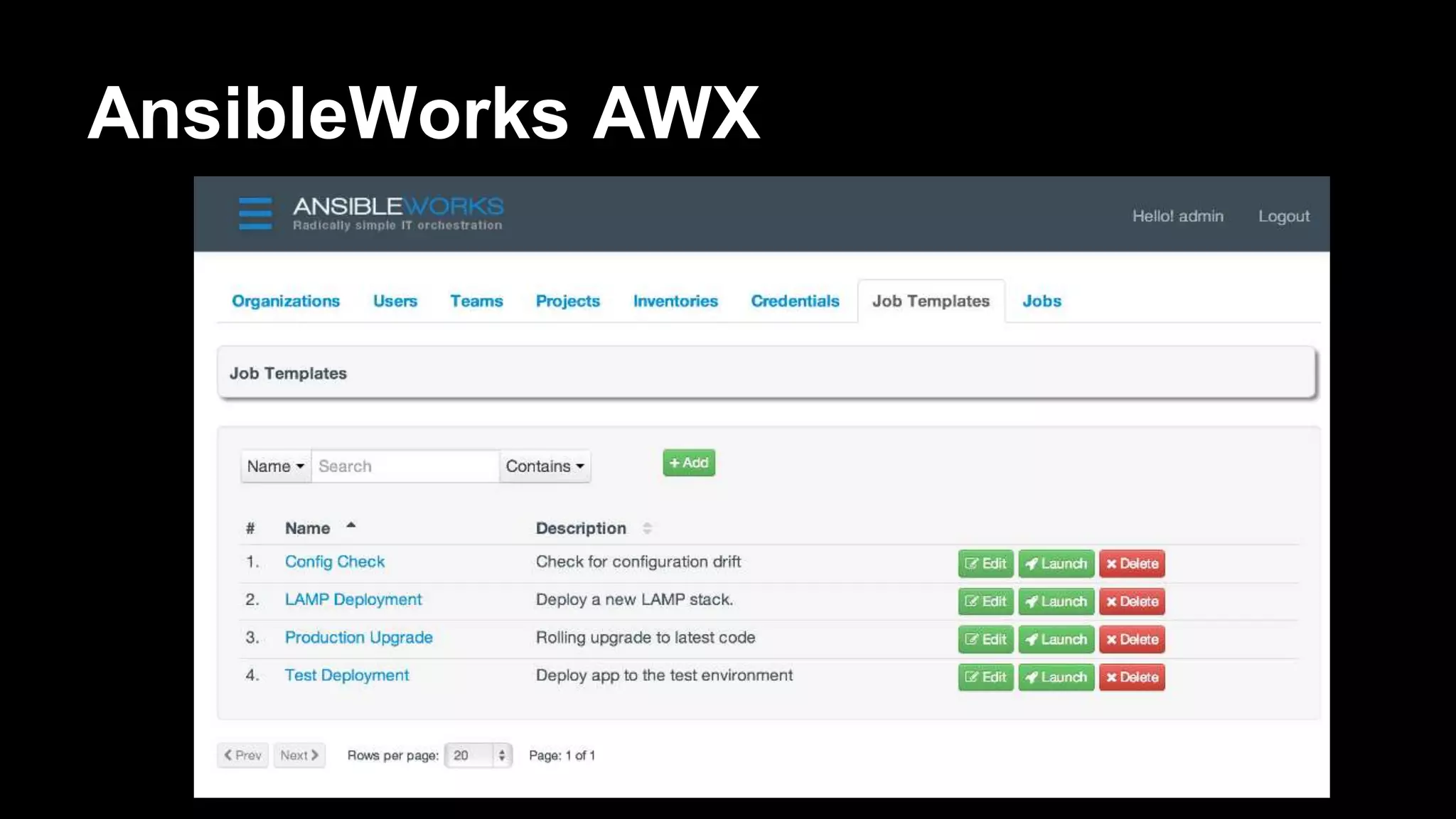
Task: Open the Name search field dropdown
Action: (x=276, y=466)
